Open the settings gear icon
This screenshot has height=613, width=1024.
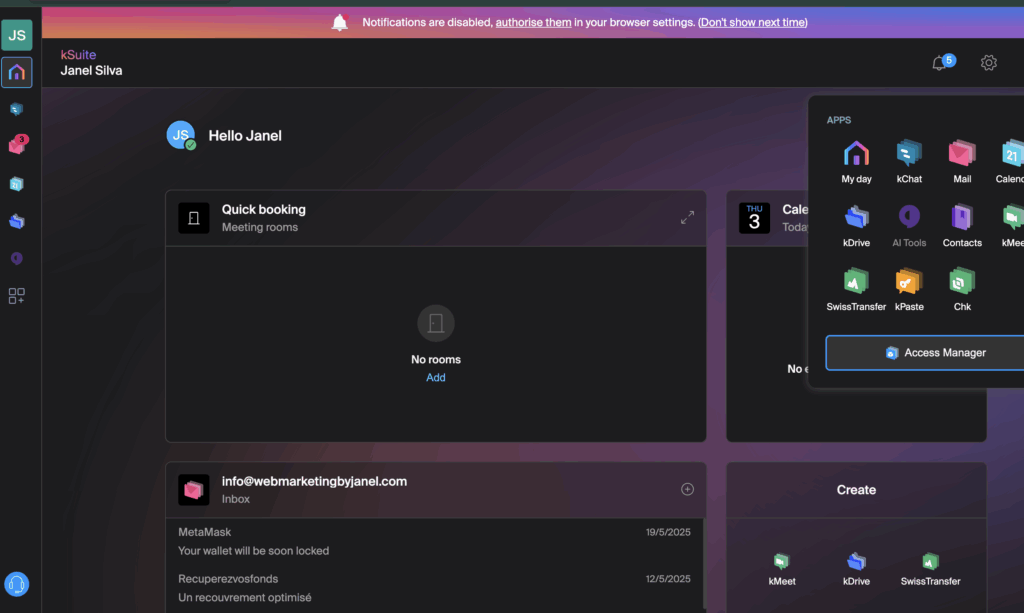pyautogui.click(x=989, y=63)
